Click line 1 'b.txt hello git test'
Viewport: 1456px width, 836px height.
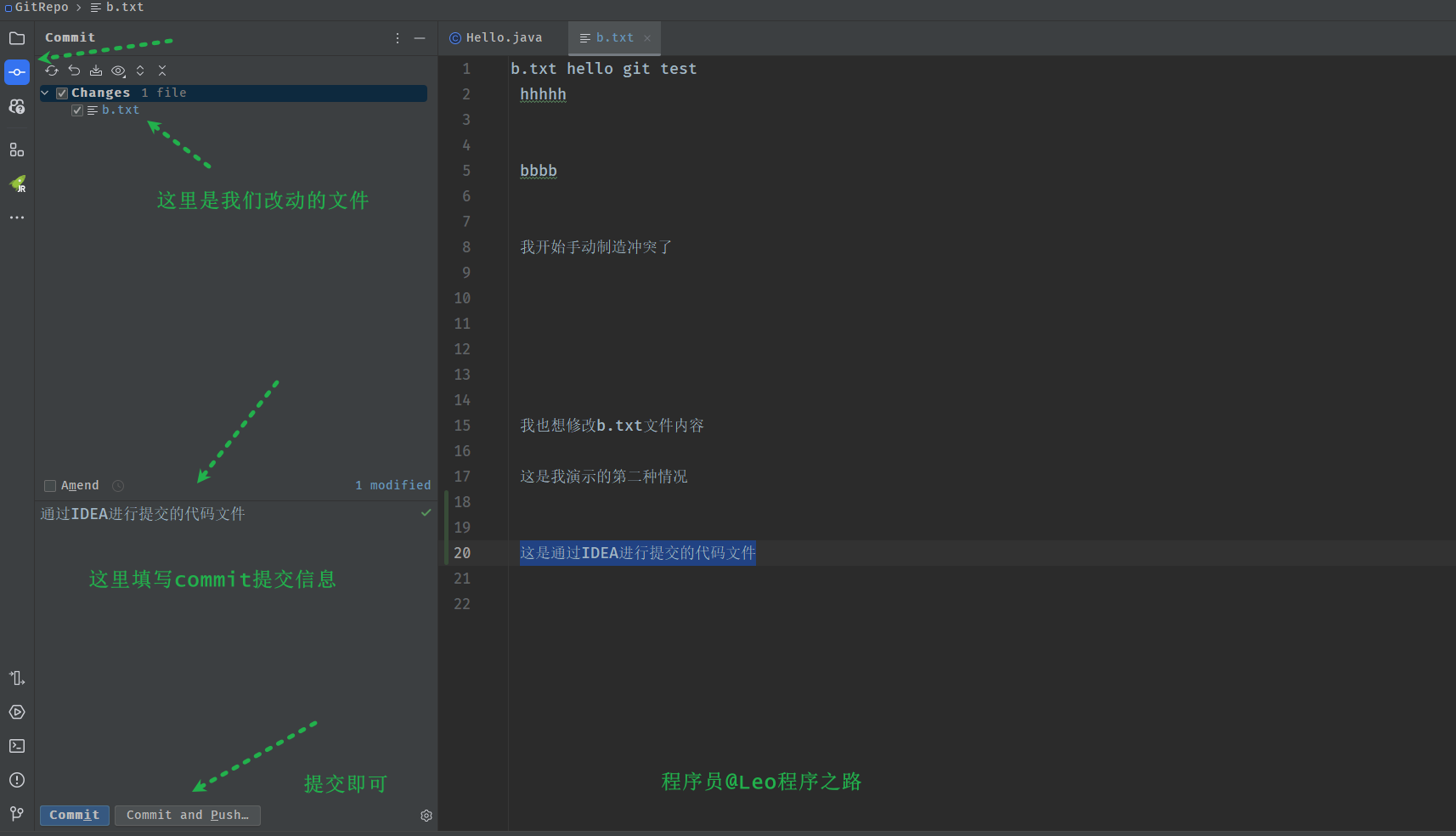(x=603, y=69)
